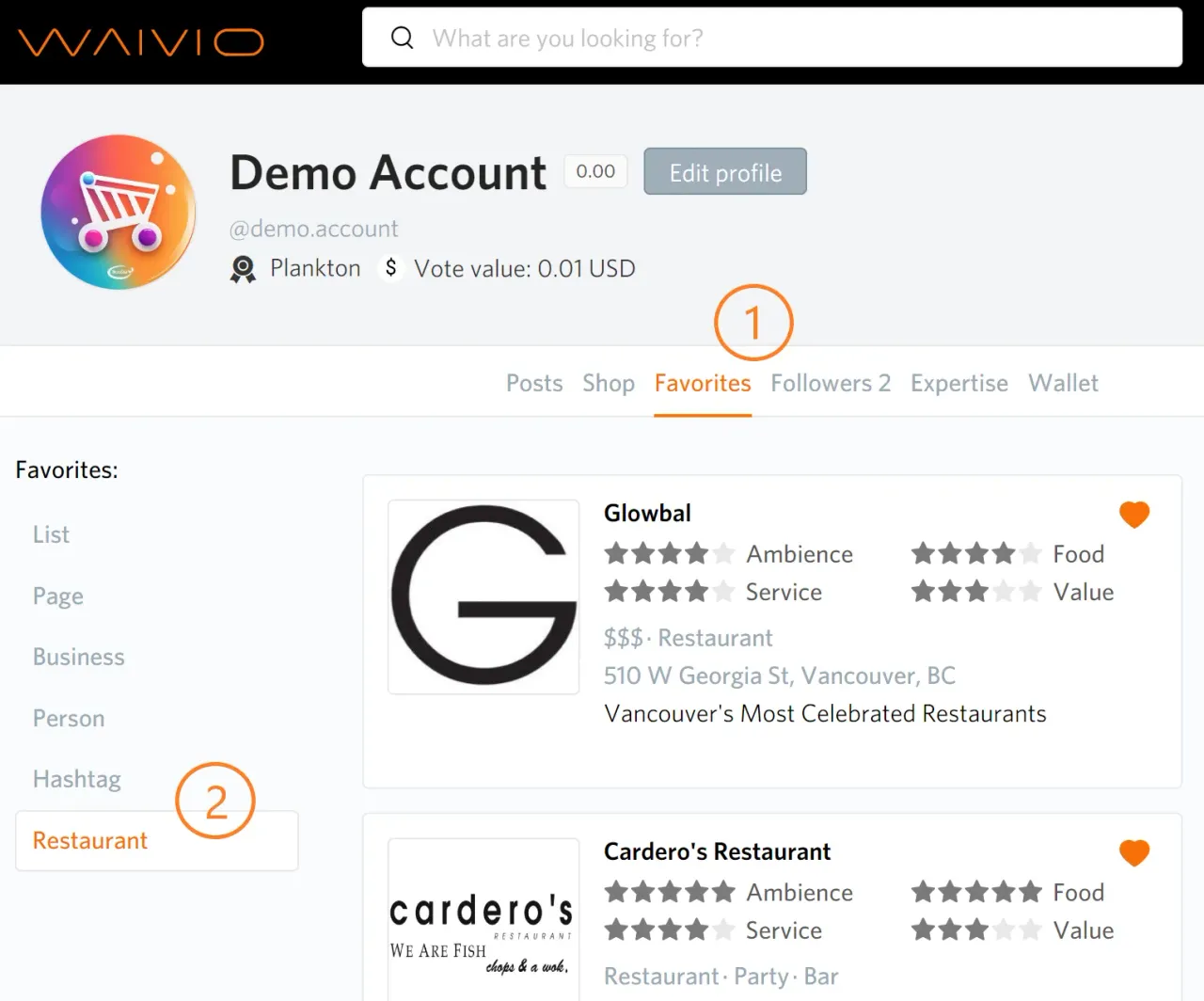
Task: Select List in Favorites sidebar
Action: [x=51, y=534]
